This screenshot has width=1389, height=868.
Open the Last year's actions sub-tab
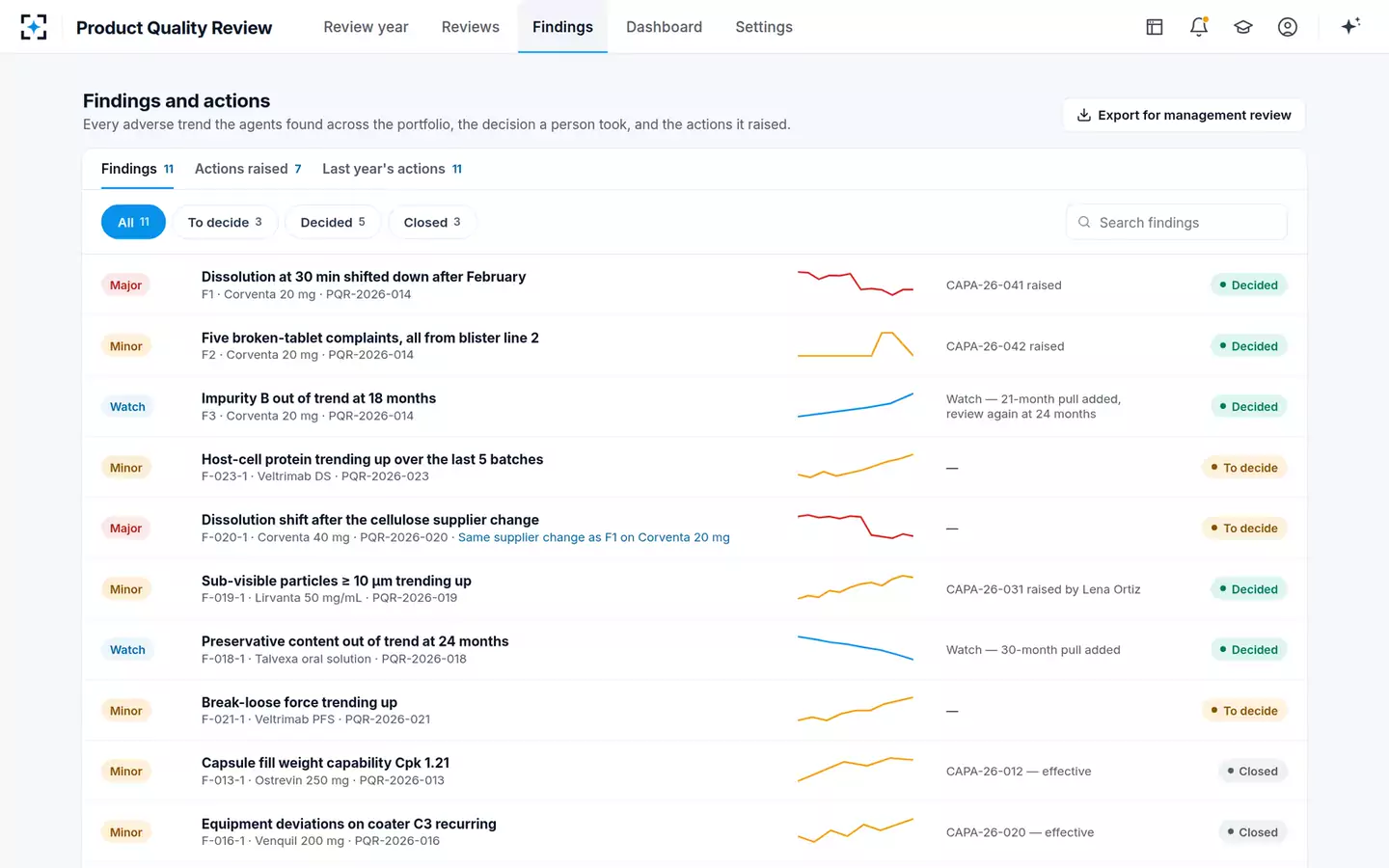tap(392, 169)
